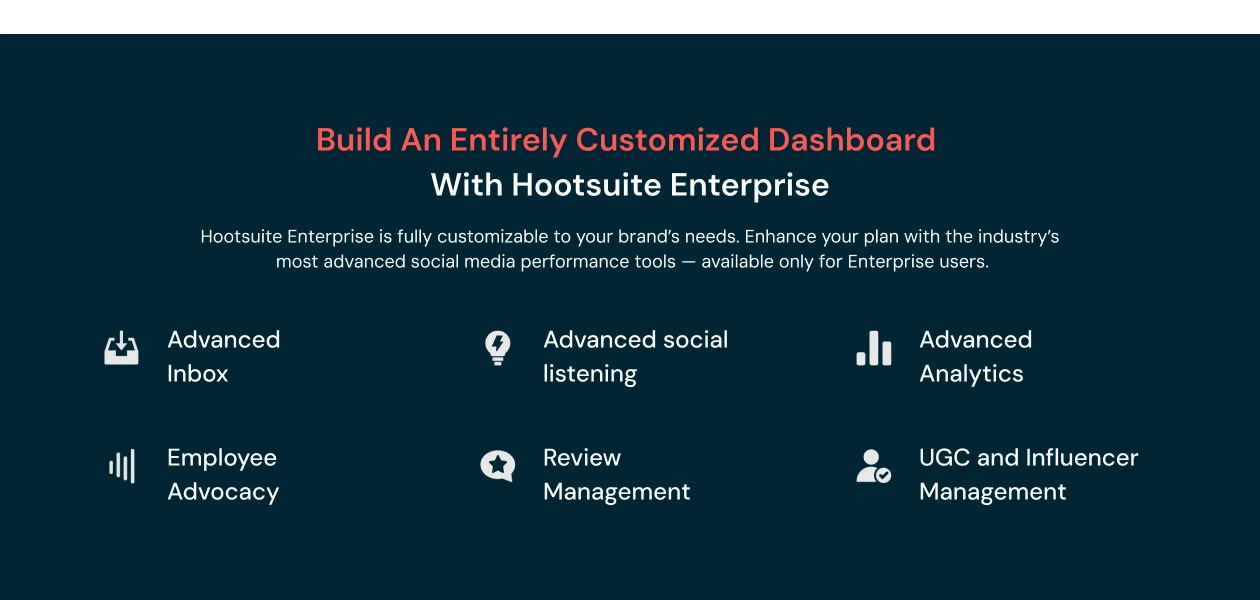The image size is (1260, 600).
Task: Click the Review Management star bubble icon
Action: pos(497,466)
